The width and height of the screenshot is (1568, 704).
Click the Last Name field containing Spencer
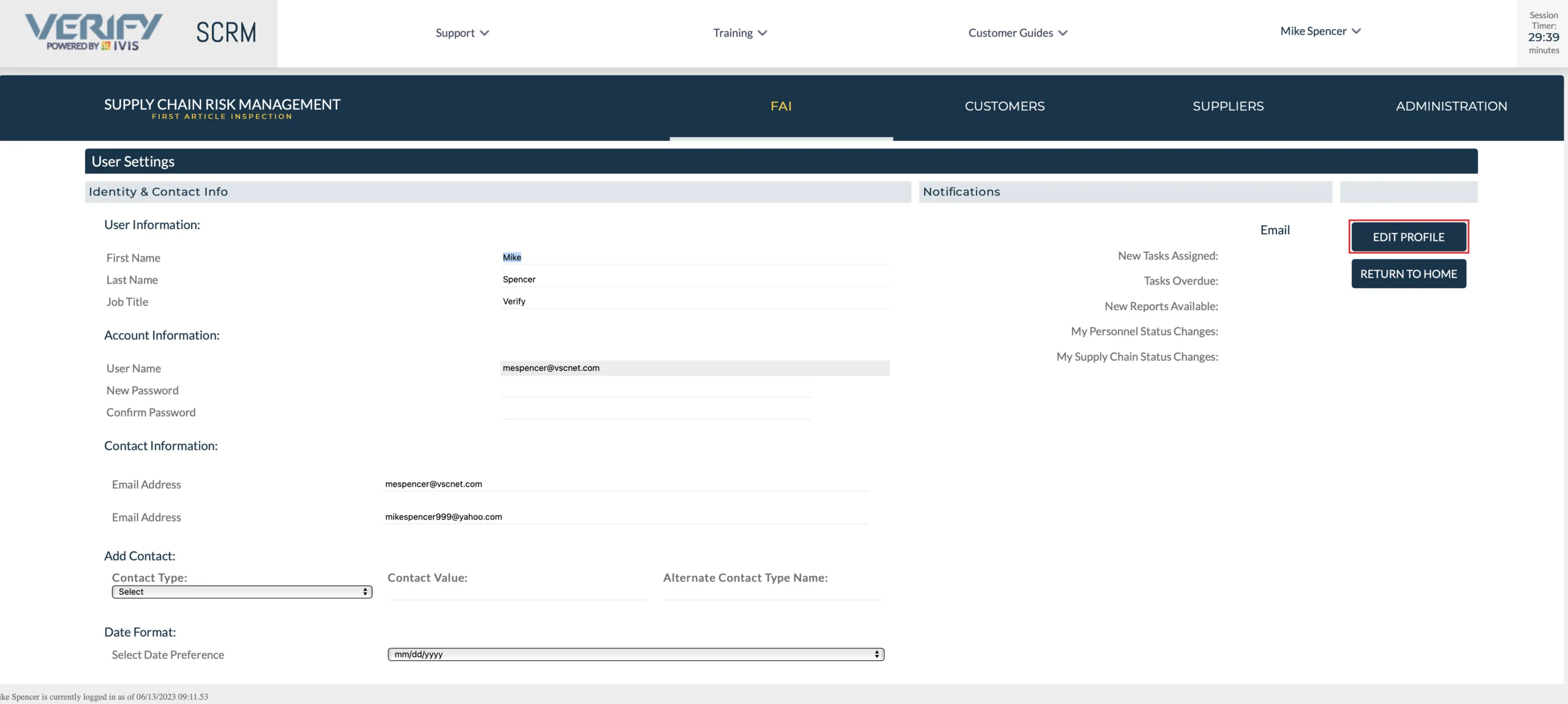(695, 279)
